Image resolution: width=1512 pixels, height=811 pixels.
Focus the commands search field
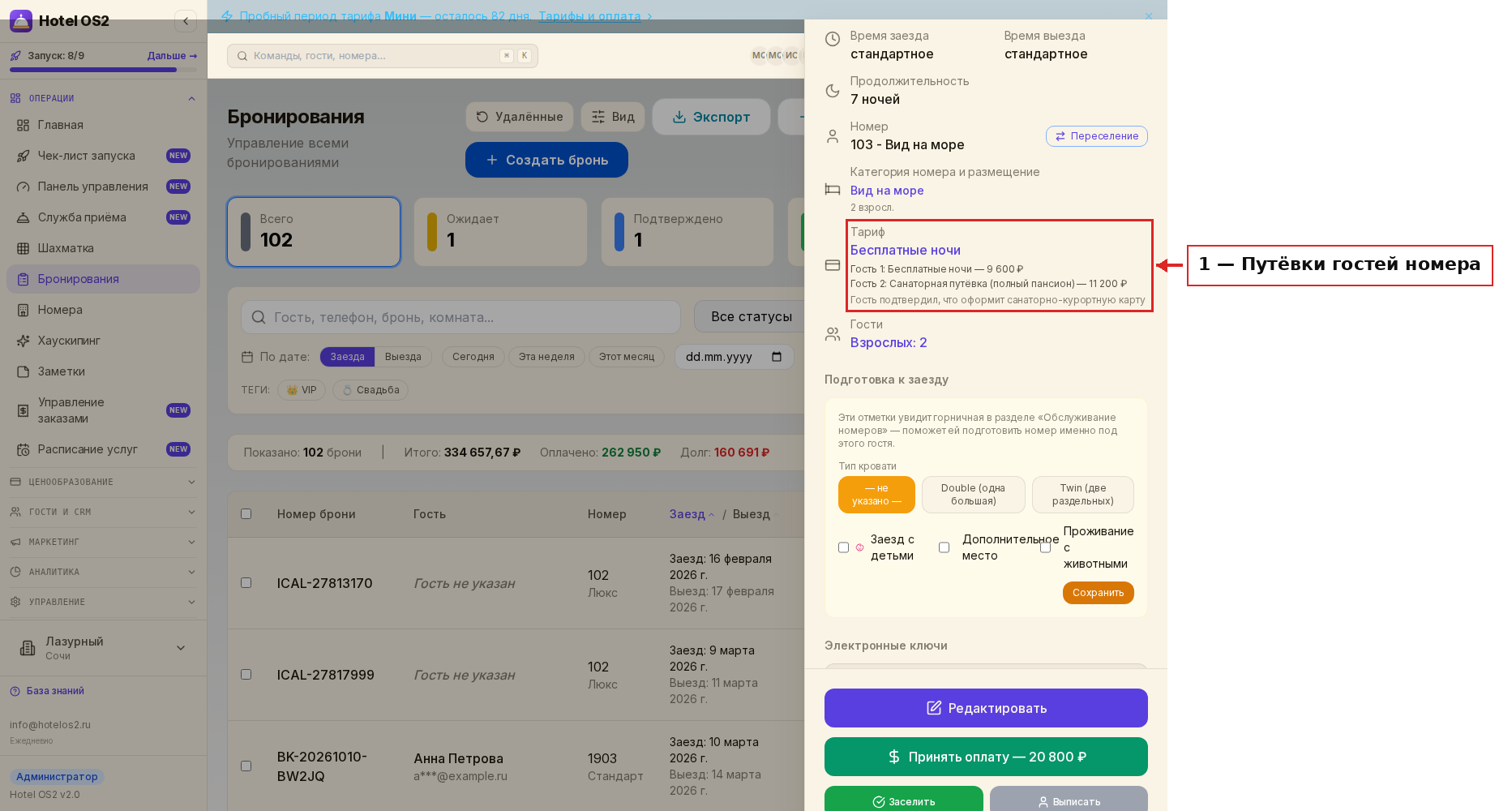pos(382,56)
